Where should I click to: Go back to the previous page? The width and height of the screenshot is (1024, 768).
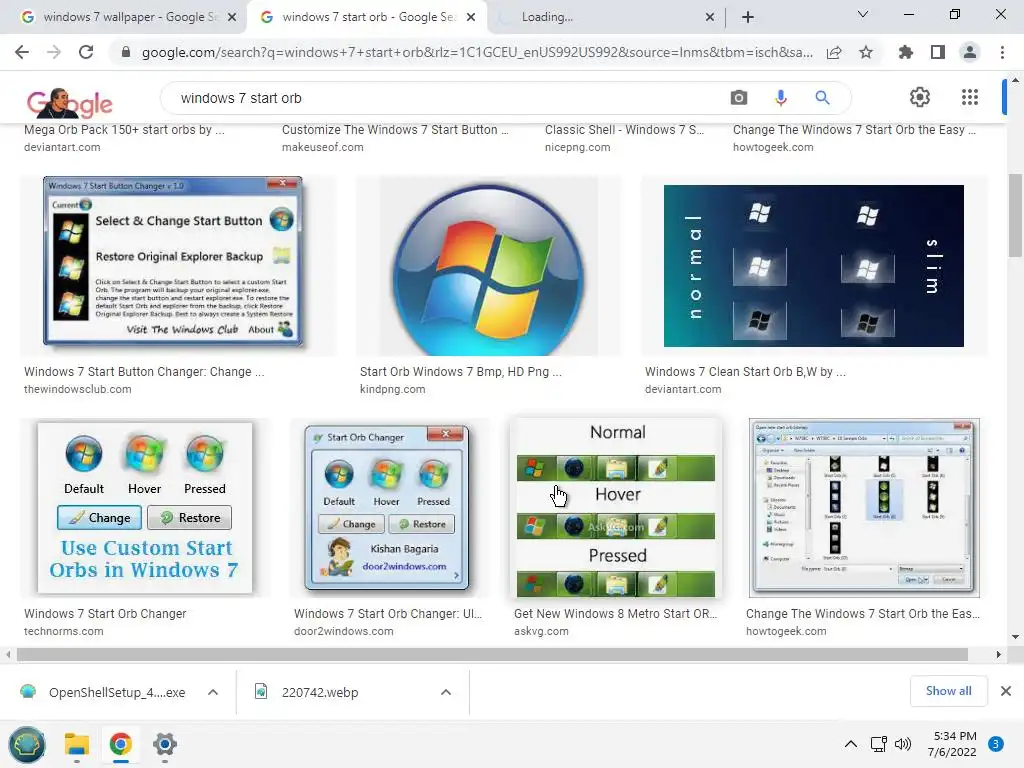point(22,52)
